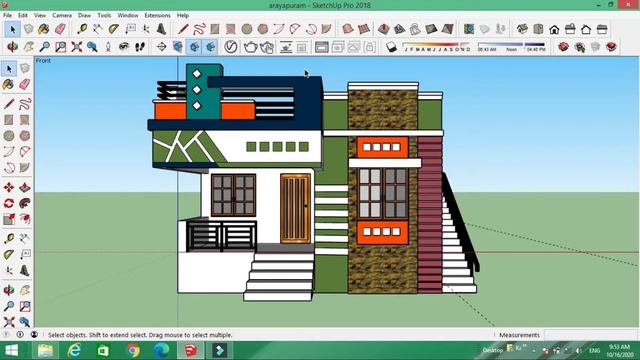Select Polygon tool in the top toolbar
This screenshot has width=640, height=360.
coord(263,29)
